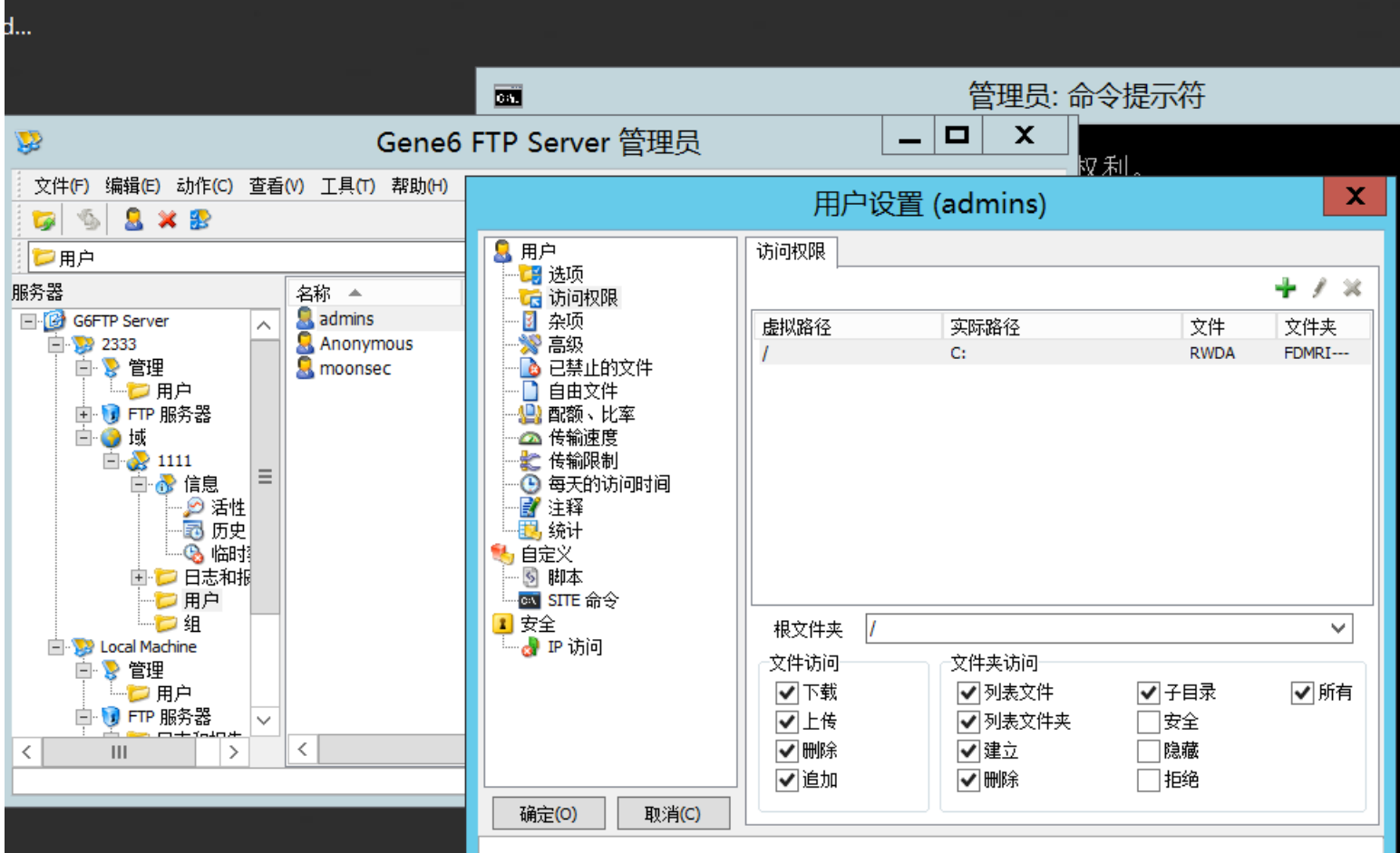Collapse the 信息 tree node
Screen dimensions: 1400x853
click(139, 484)
